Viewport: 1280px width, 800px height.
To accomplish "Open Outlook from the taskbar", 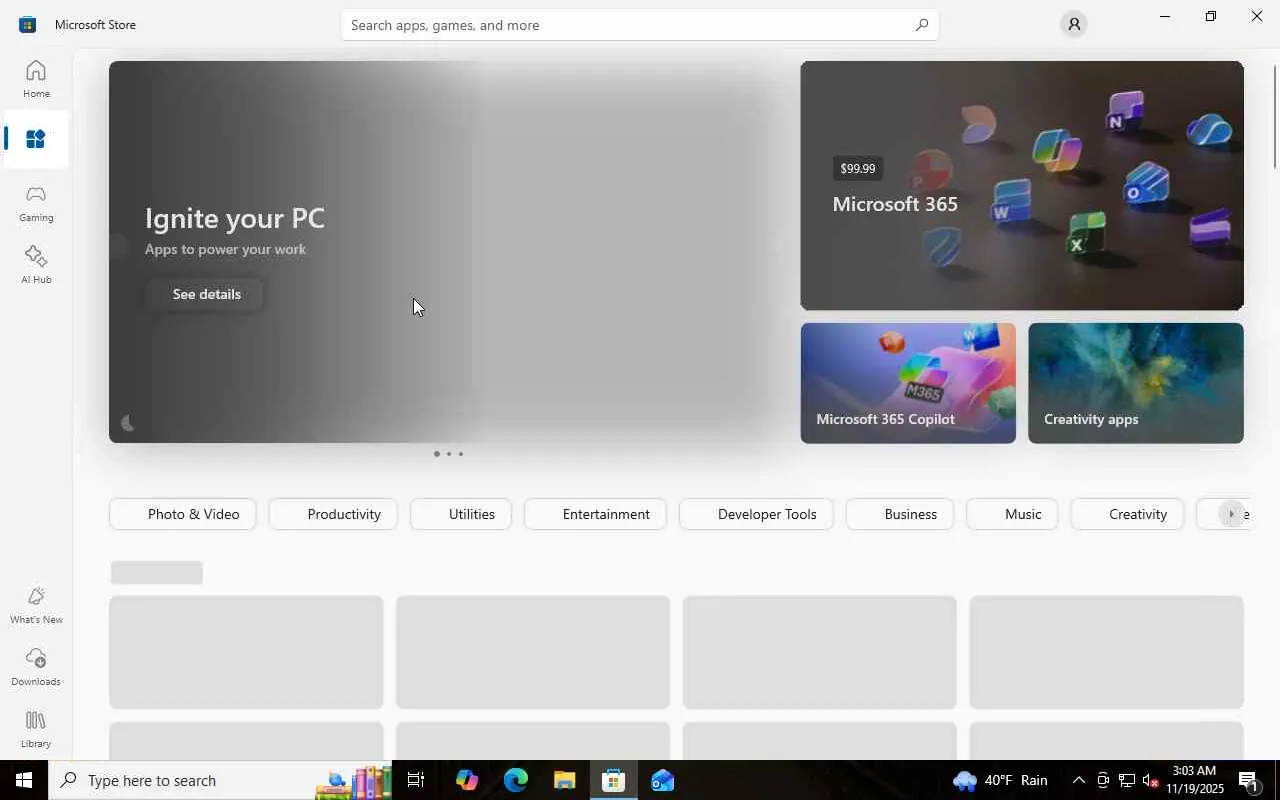I will pyautogui.click(x=662, y=780).
